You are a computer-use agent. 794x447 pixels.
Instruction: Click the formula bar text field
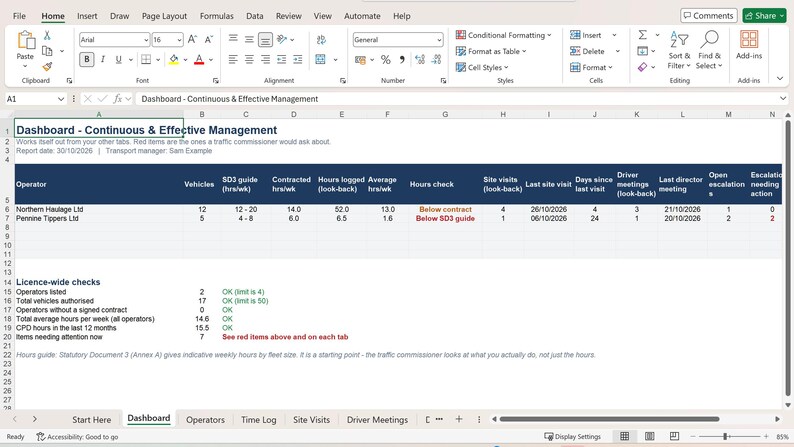tap(456, 99)
